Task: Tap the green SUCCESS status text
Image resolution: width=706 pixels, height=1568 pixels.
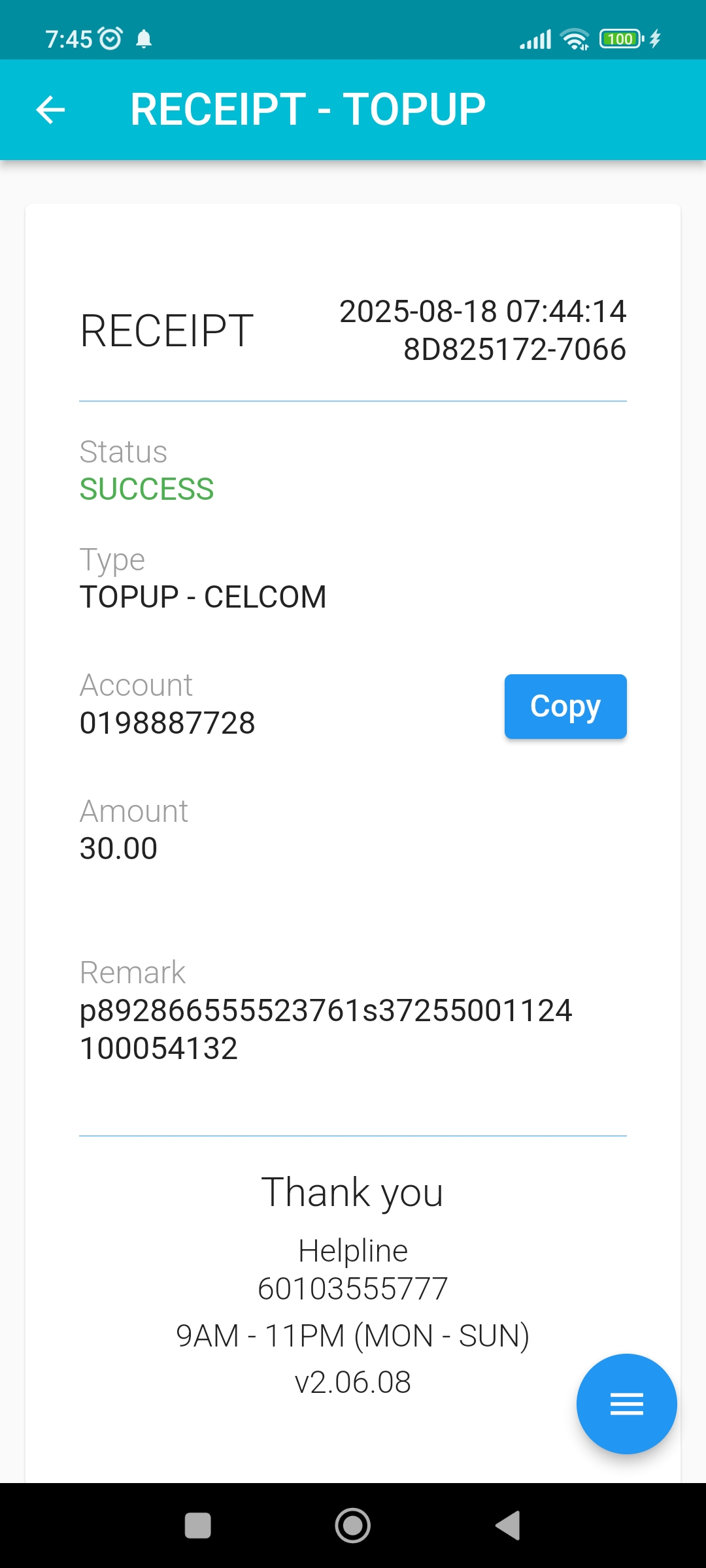Action: pos(146,489)
